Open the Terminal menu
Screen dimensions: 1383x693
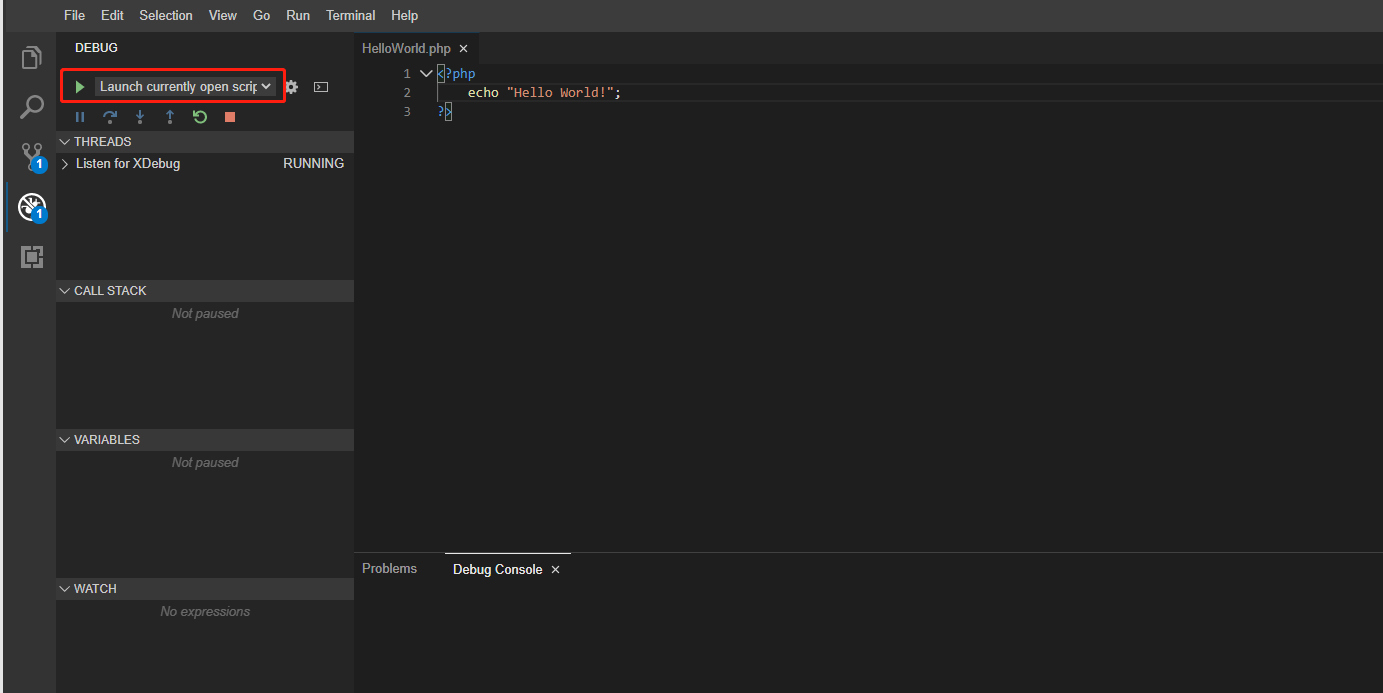tap(351, 15)
